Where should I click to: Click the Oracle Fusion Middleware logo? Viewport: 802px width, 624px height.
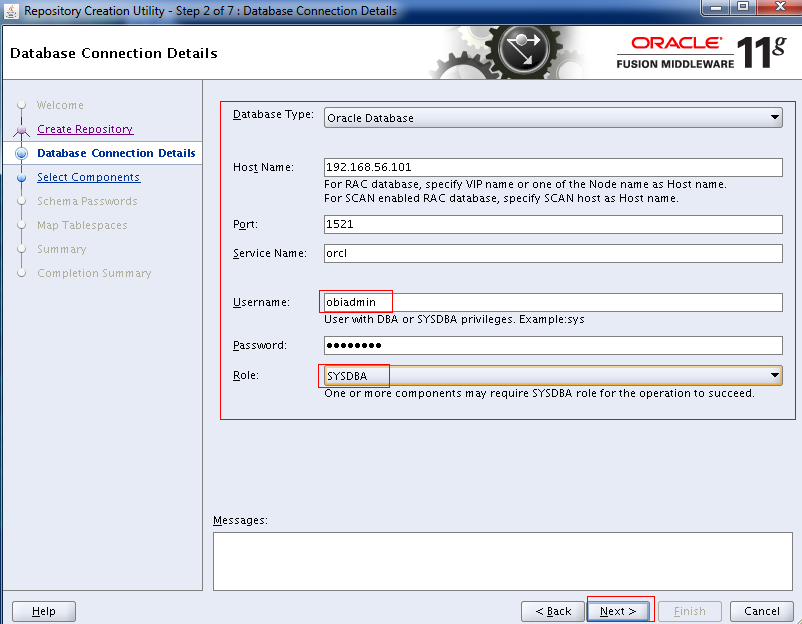point(701,52)
